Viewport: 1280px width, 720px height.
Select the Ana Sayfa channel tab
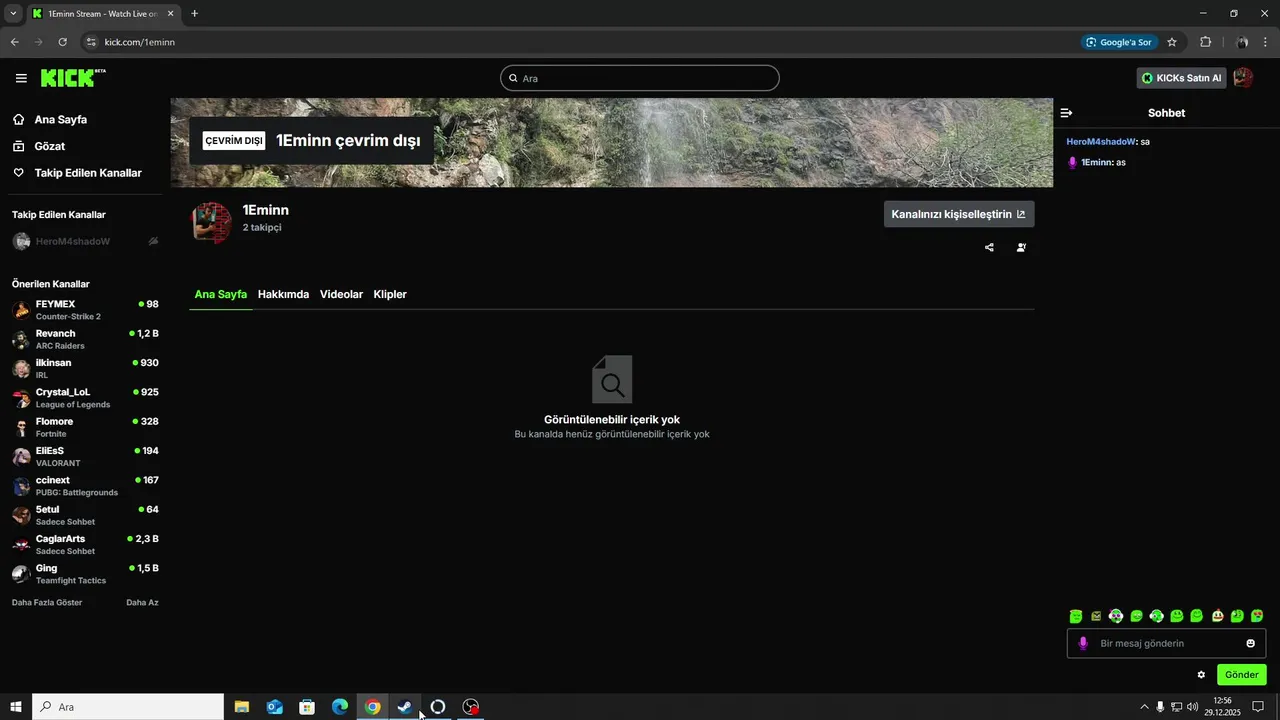pyautogui.click(x=220, y=294)
